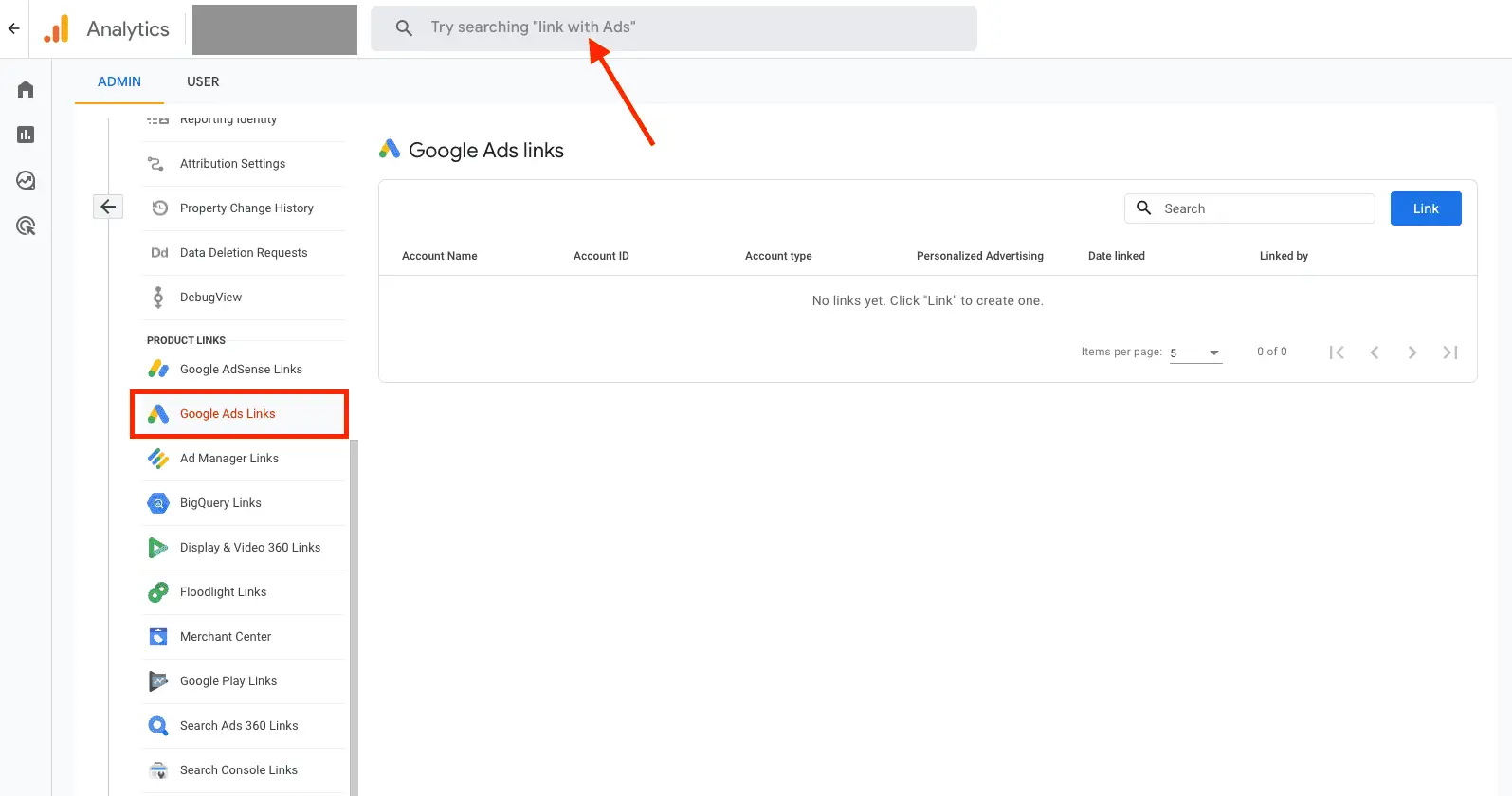The height and width of the screenshot is (796, 1512).
Task: Open Reports bar-chart icon in left rail
Action: [26, 135]
